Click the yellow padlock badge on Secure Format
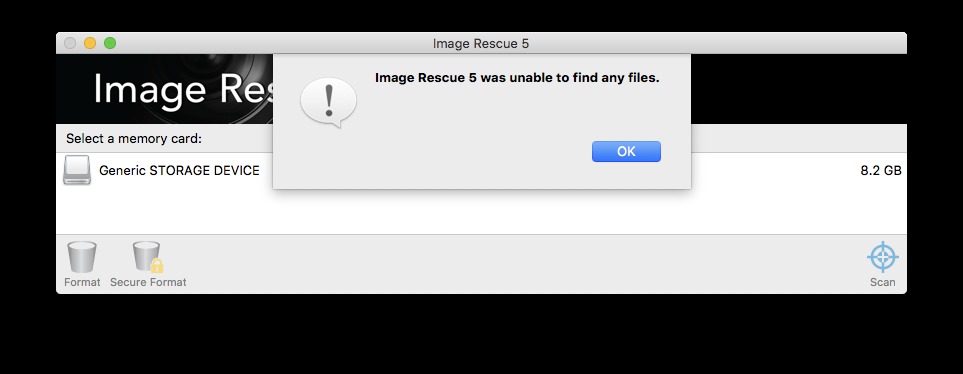This screenshot has height=374, width=963. [x=157, y=265]
